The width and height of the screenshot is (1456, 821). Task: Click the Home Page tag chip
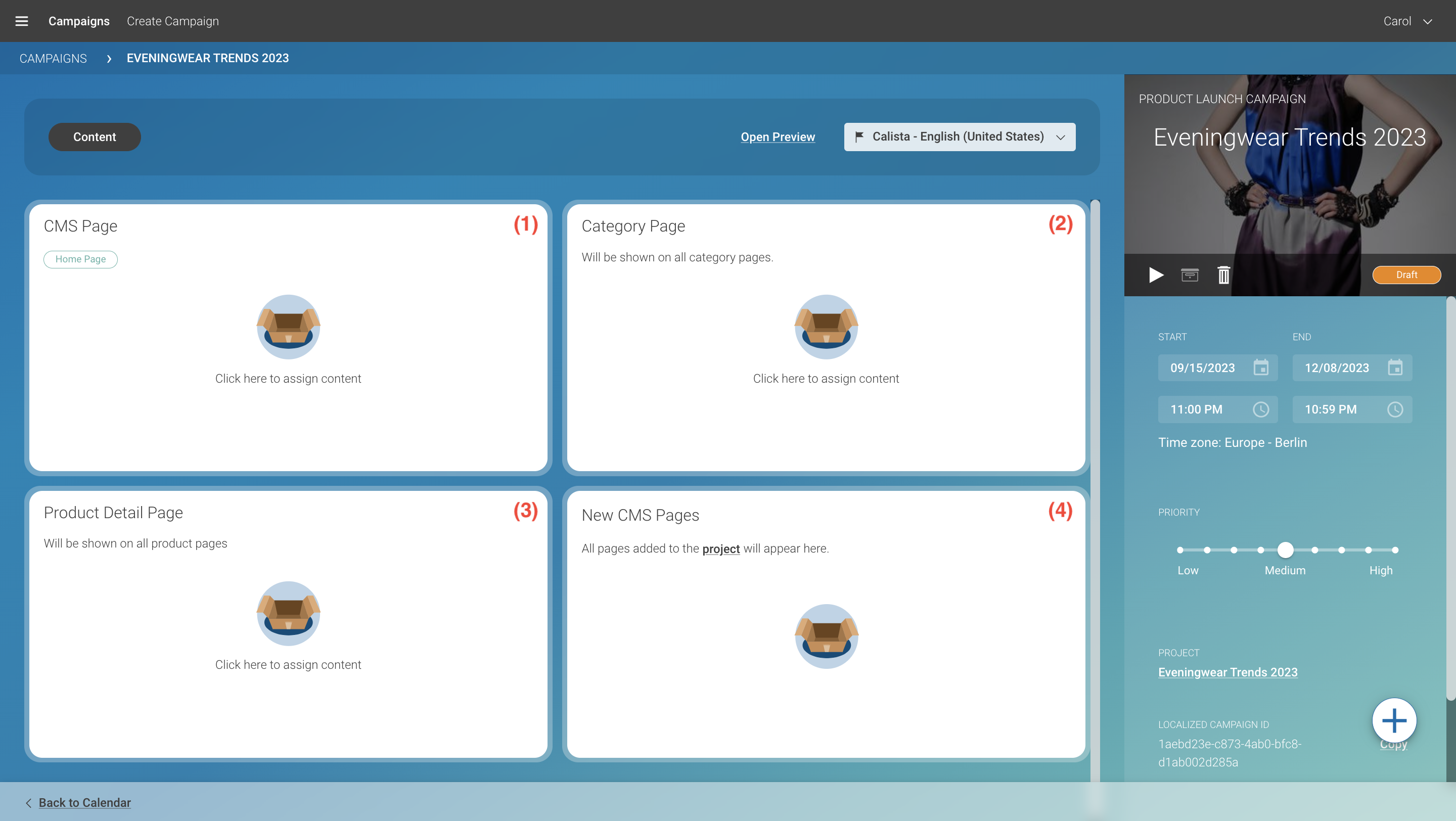click(x=80, y=259)
